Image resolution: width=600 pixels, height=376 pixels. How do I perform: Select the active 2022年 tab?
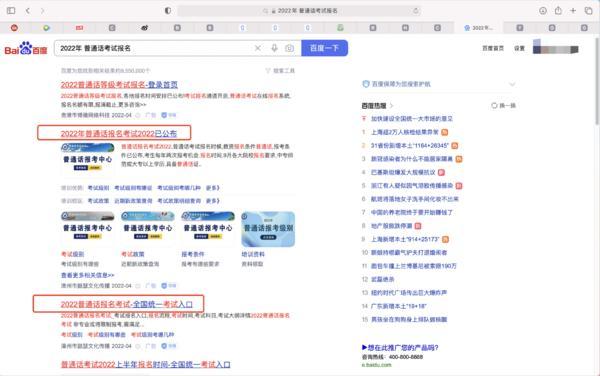(x=478, y=28)
